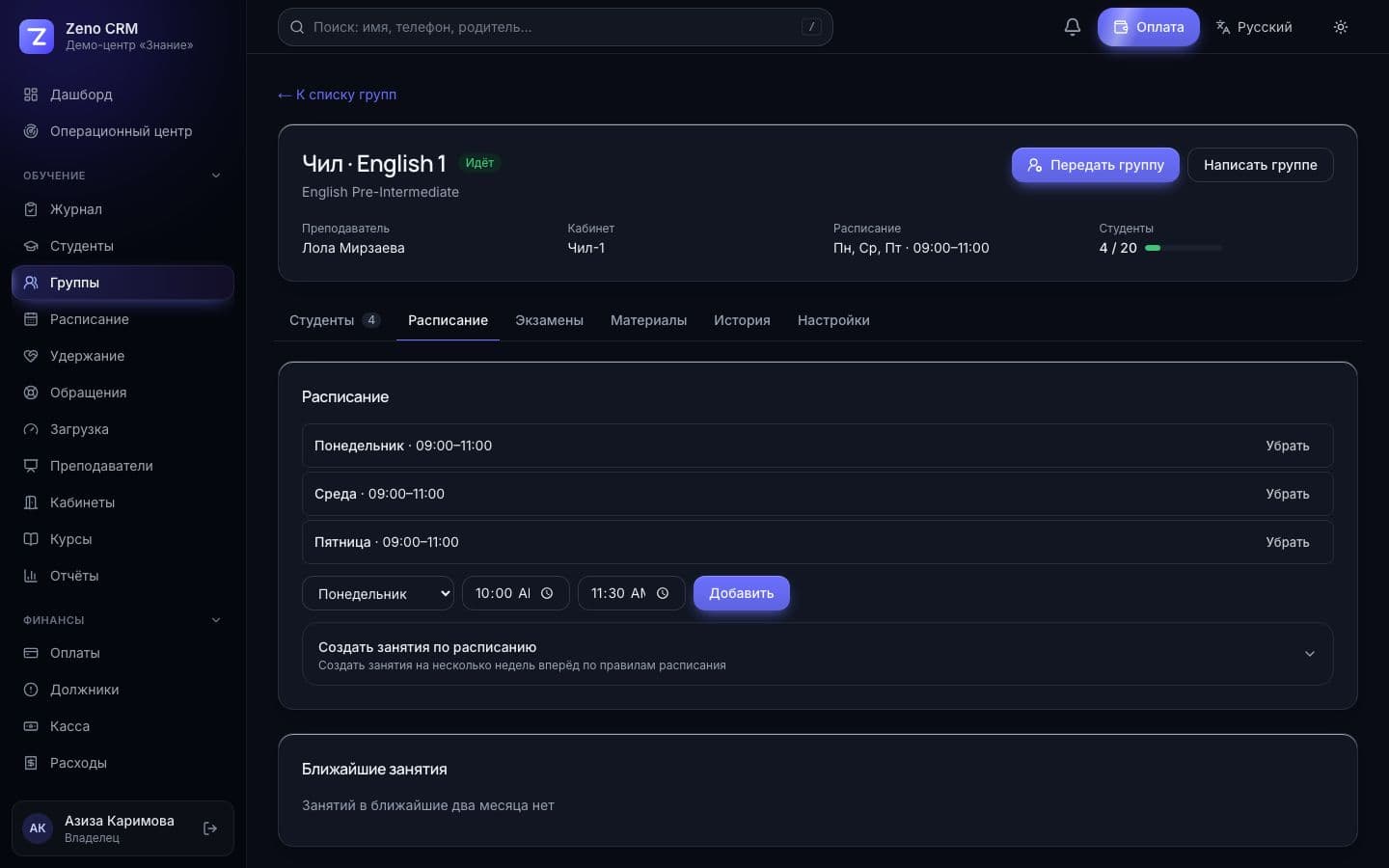
Task: Switch to the Экзамены tab
Action: point(549,320)
